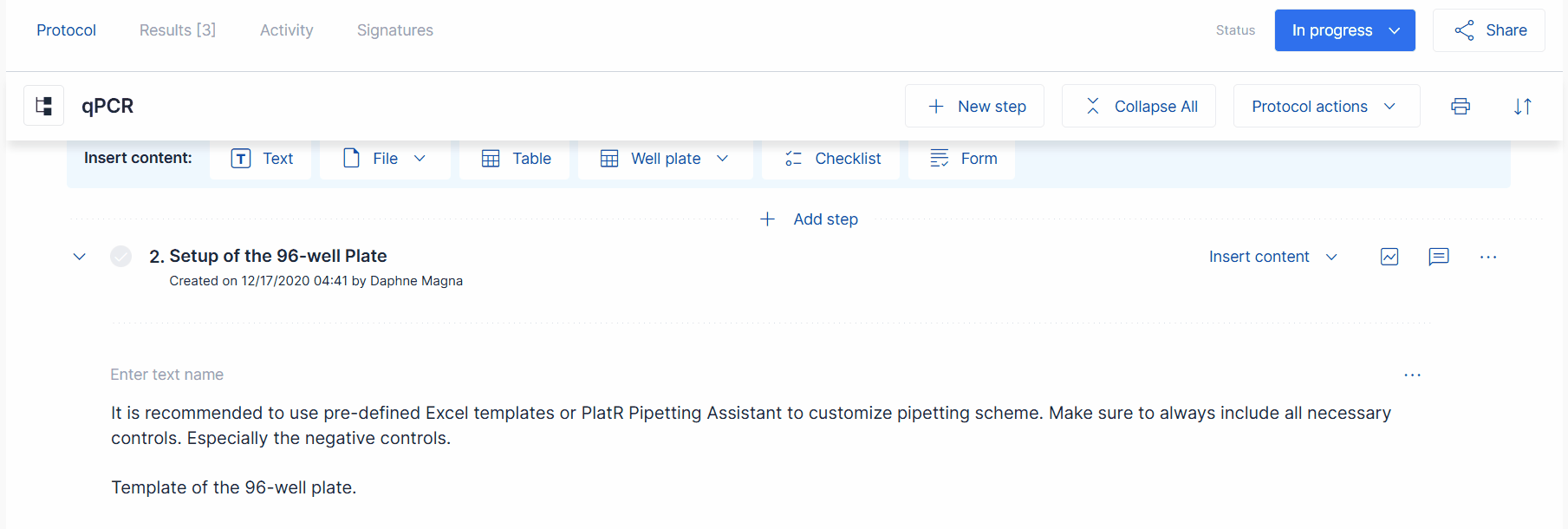The width and height of the screenshot is (1568, 529).
Task: Switch to the Results tab
Action: [178, 30]
